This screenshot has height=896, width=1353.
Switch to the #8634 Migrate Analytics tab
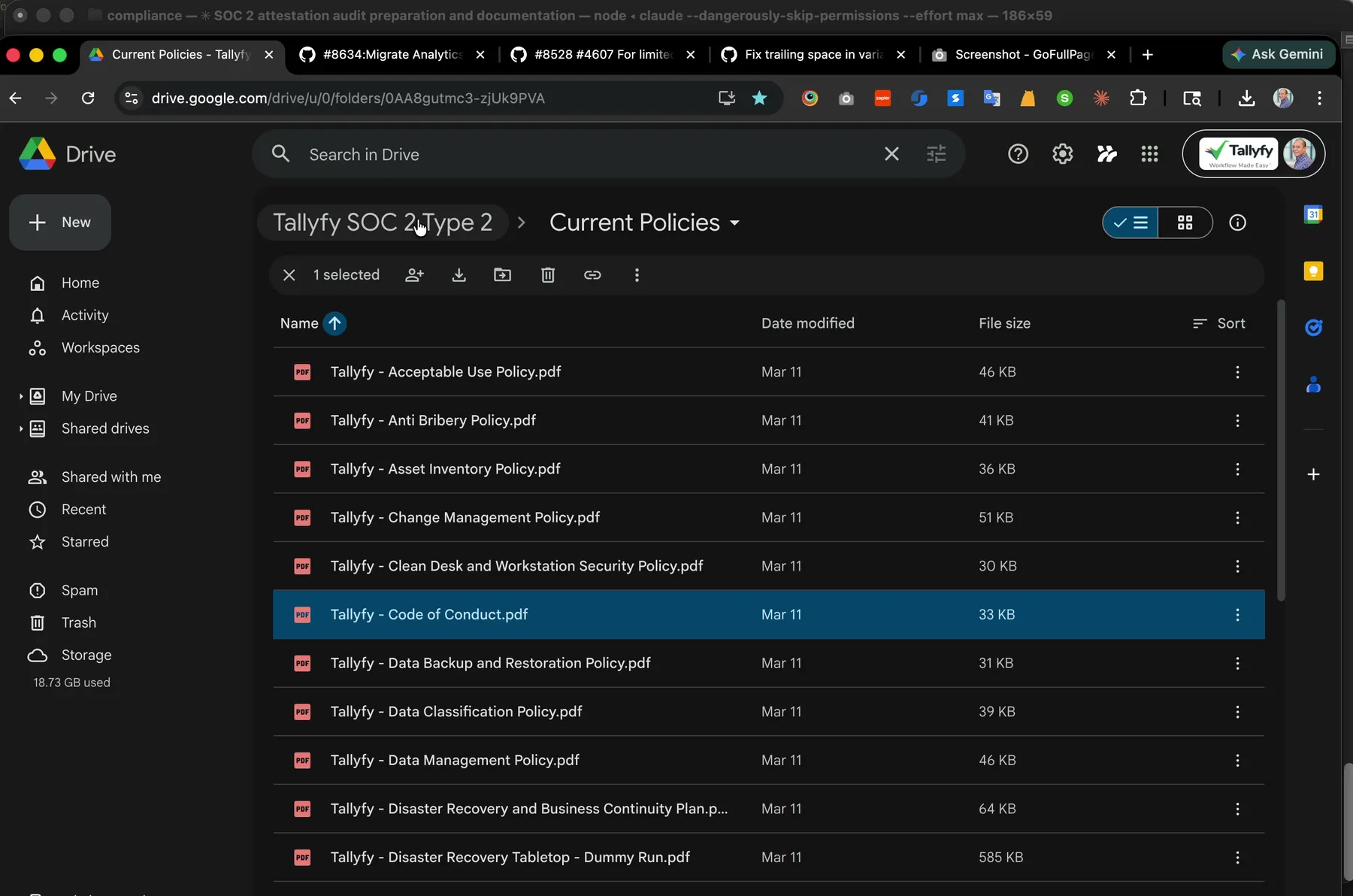click(391, 54)
